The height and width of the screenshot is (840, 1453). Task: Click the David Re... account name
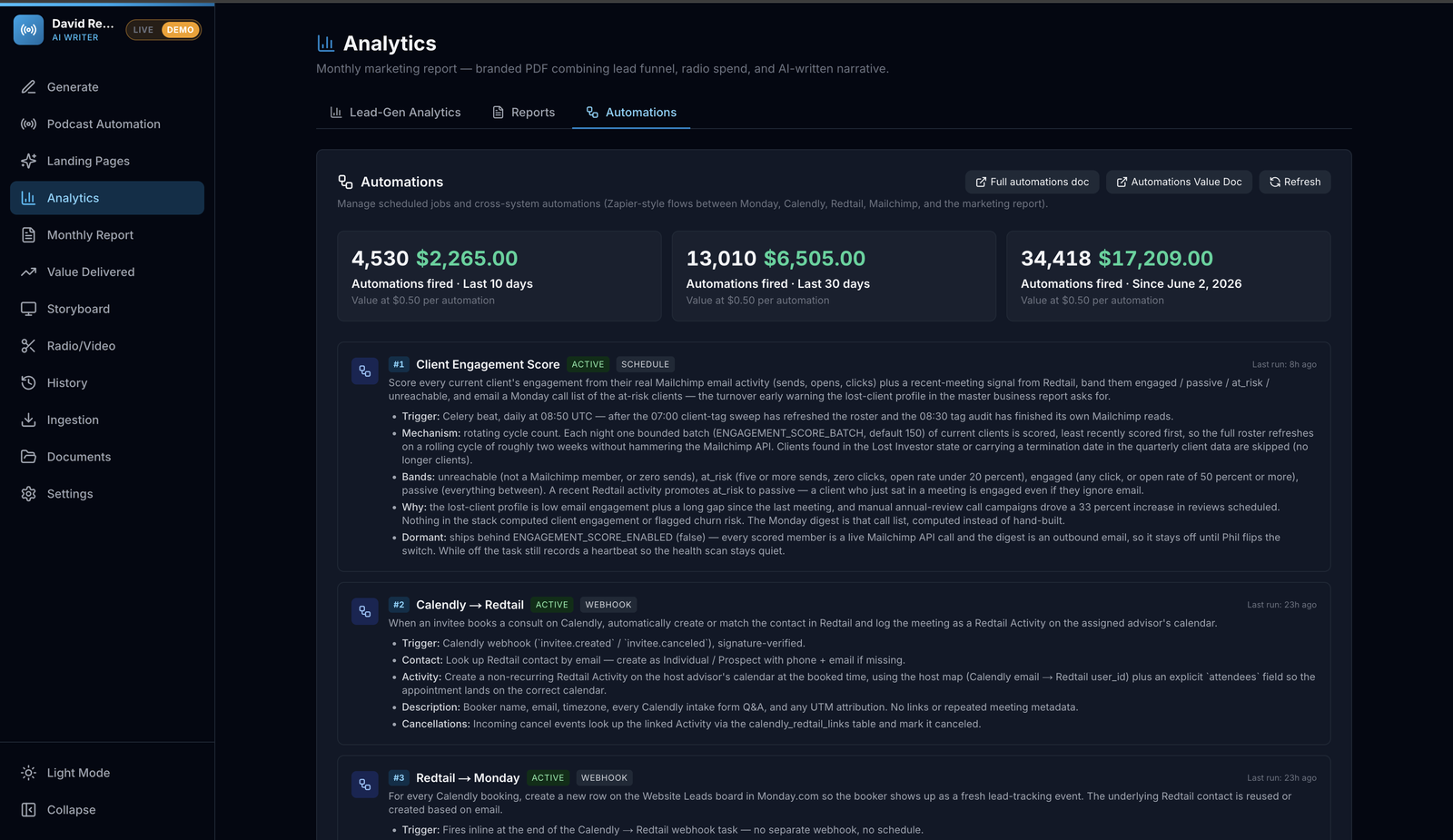tap(83, 24)
